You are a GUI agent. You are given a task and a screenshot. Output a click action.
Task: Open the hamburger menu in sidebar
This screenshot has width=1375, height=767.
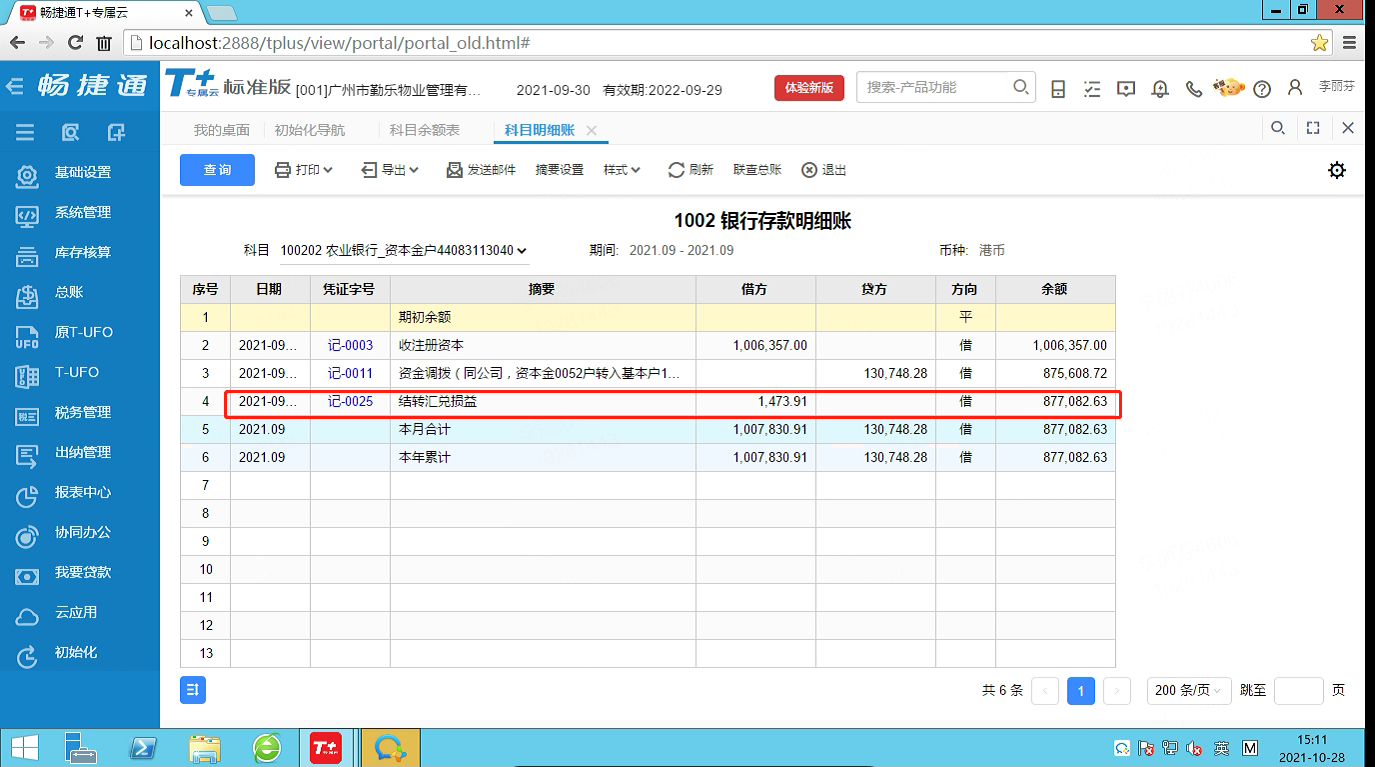click(x=25, y=132)
